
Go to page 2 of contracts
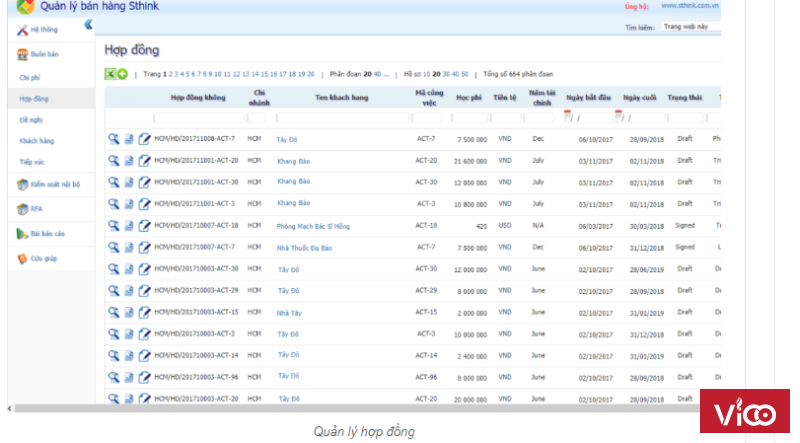click(x=170, y=74)
